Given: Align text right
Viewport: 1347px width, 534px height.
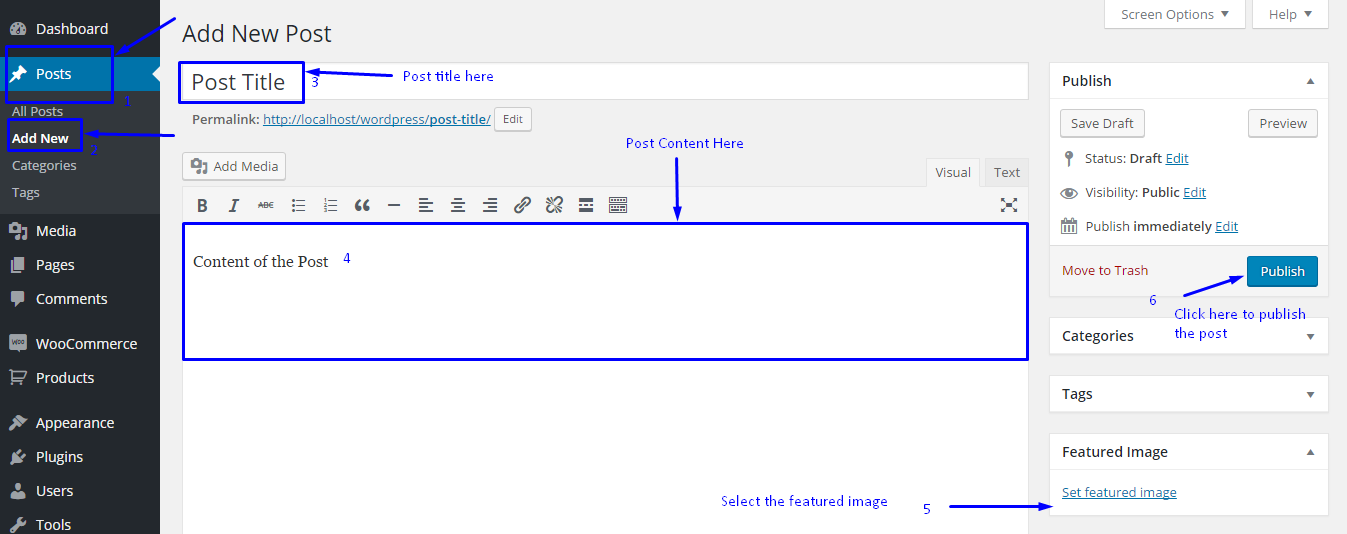Looking at the screenshot, I should pos(490,205).
